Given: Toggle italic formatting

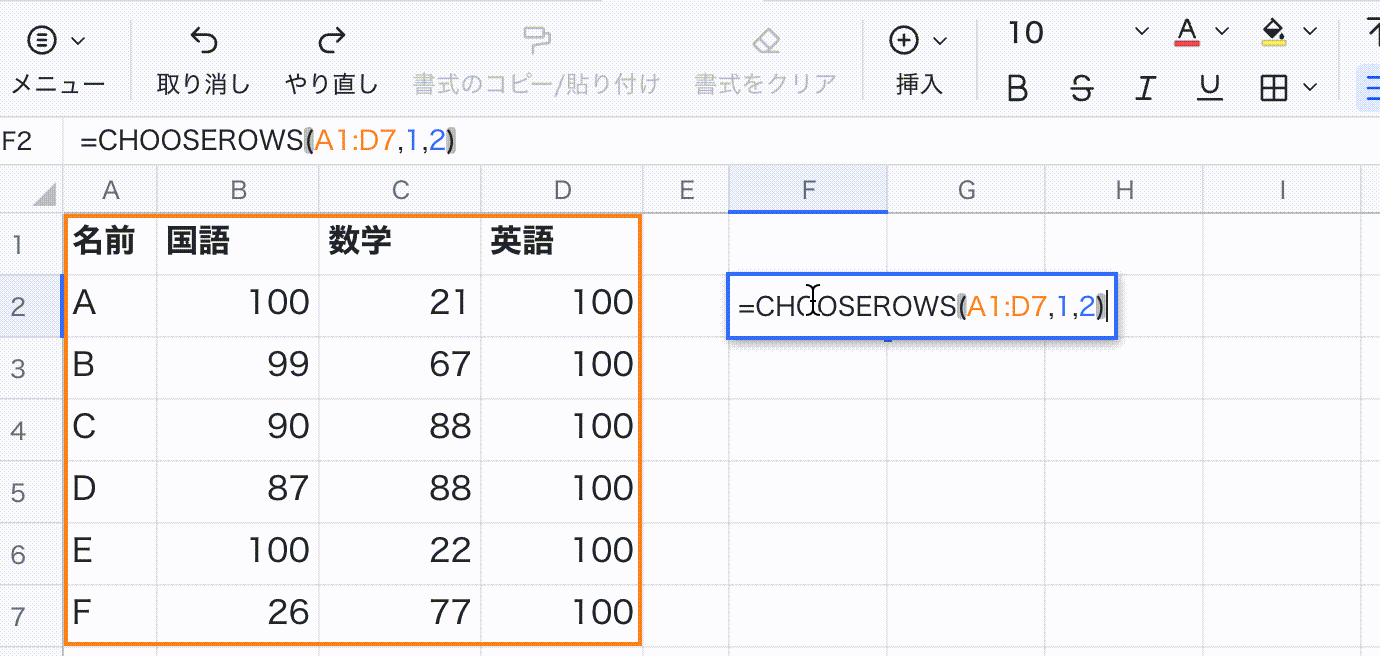Looking at the screenshot, I should (1146, 88).
